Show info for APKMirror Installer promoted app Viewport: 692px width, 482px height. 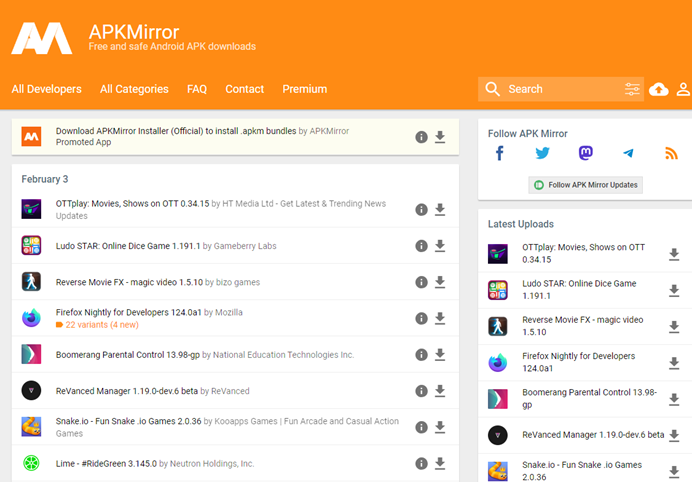[x=421, y=137]
